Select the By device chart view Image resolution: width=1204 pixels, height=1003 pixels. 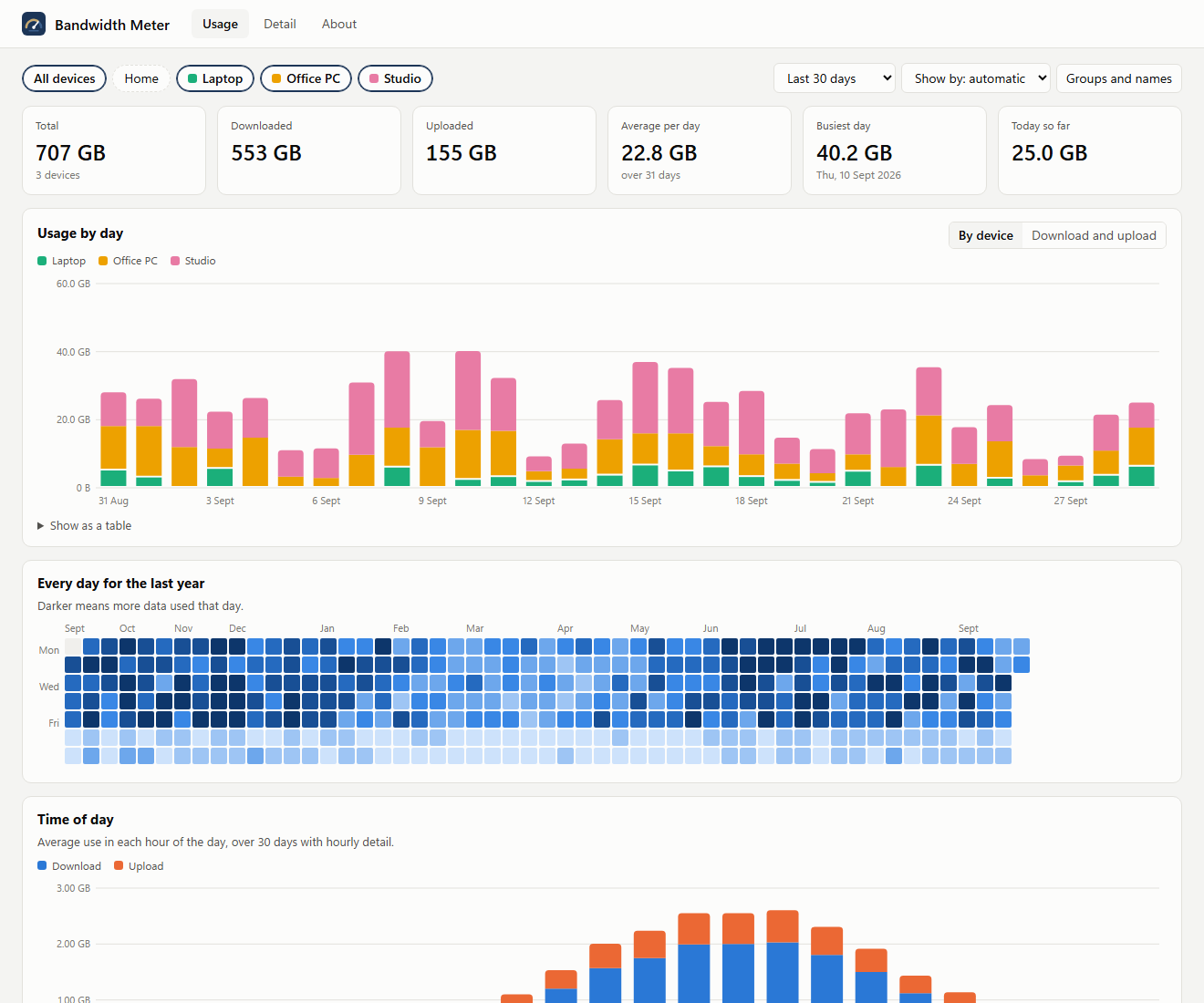click(x=986, y=235)
